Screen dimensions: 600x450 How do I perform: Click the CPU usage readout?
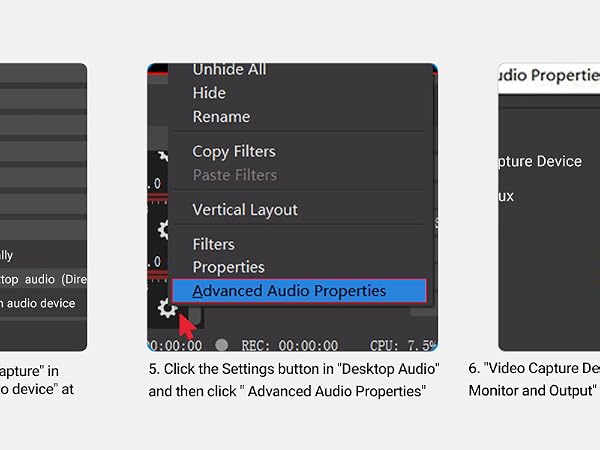(x=403, y=346)
